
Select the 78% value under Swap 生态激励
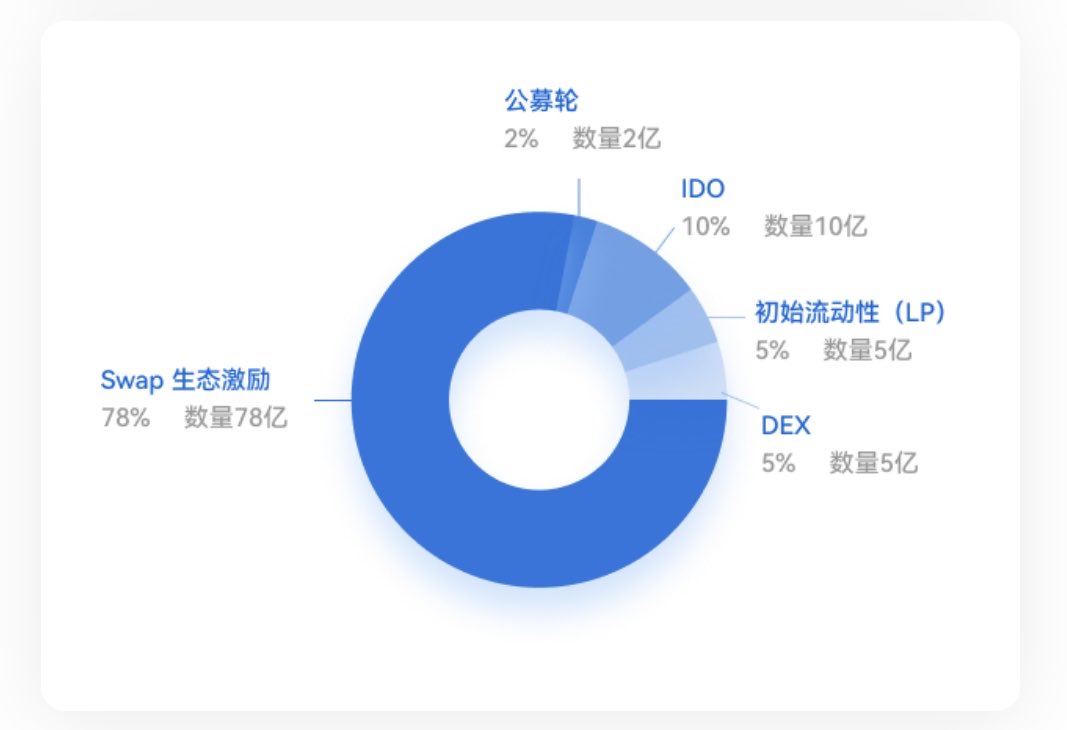(125, 418)
